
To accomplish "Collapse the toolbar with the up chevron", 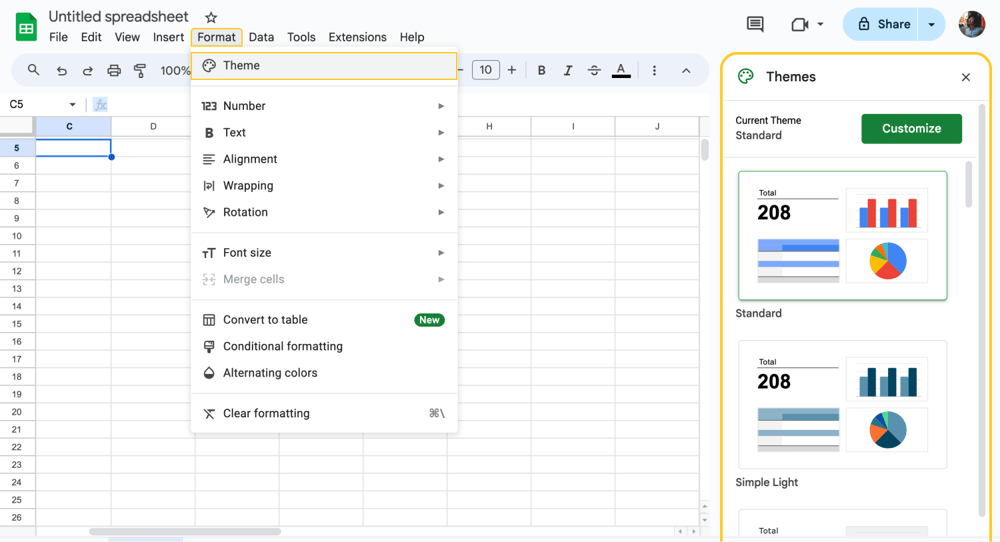I will [686, 70].
